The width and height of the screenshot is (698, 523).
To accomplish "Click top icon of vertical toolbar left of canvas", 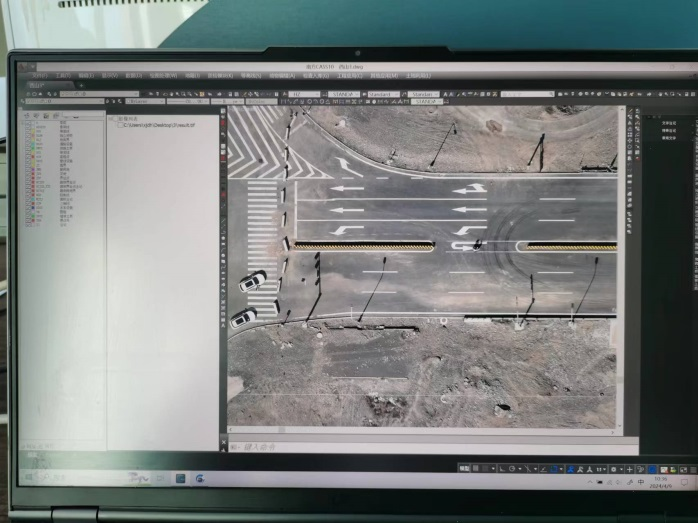I will tap(223, 113).
